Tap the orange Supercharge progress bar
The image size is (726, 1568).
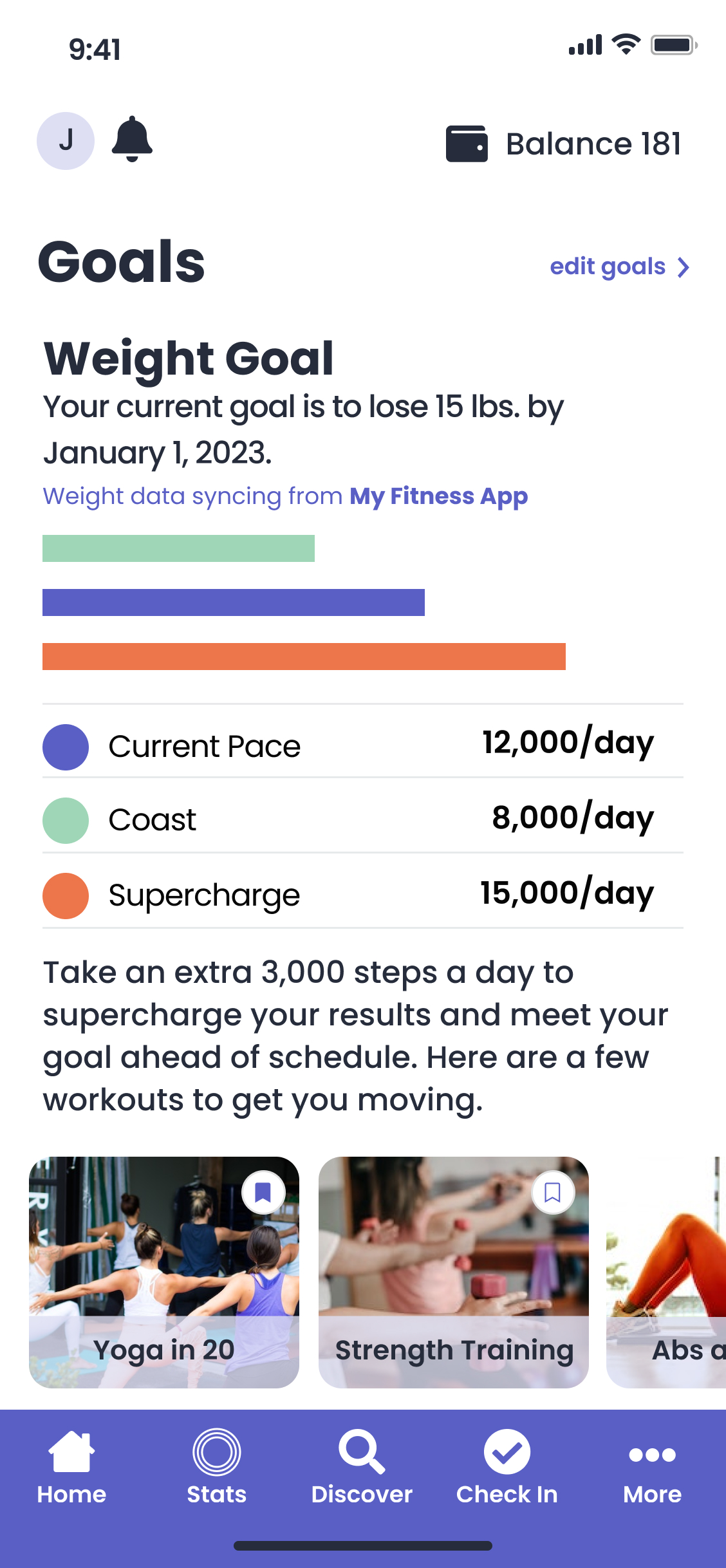[x=304, y=657]
